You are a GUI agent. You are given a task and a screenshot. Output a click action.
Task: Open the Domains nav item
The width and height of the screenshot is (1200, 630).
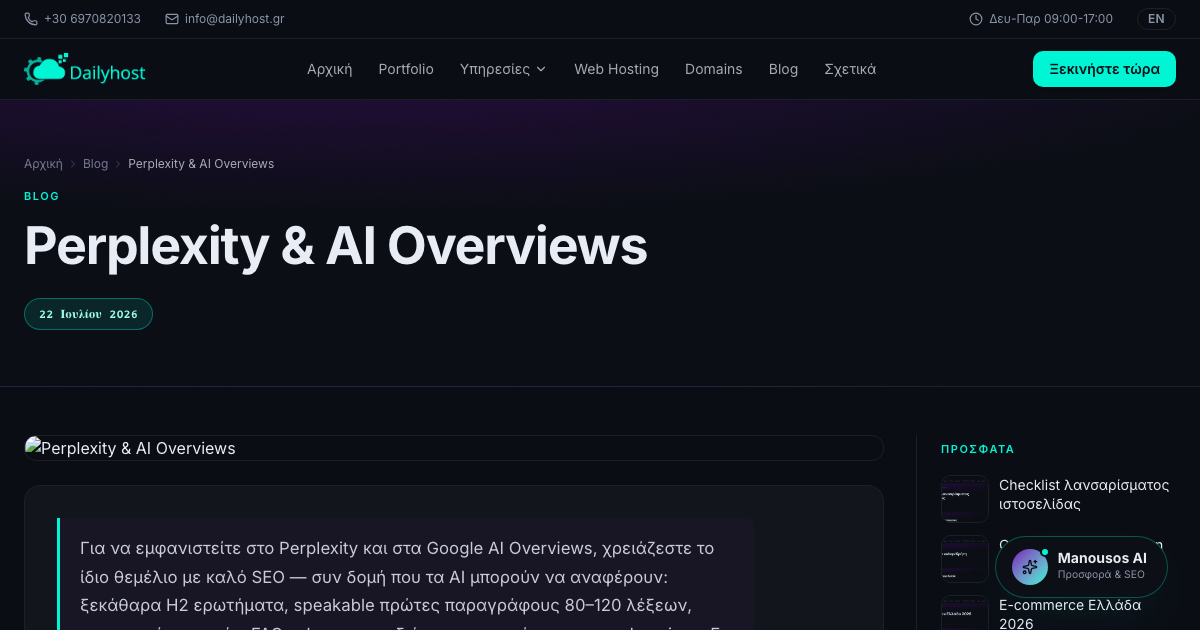714,69
